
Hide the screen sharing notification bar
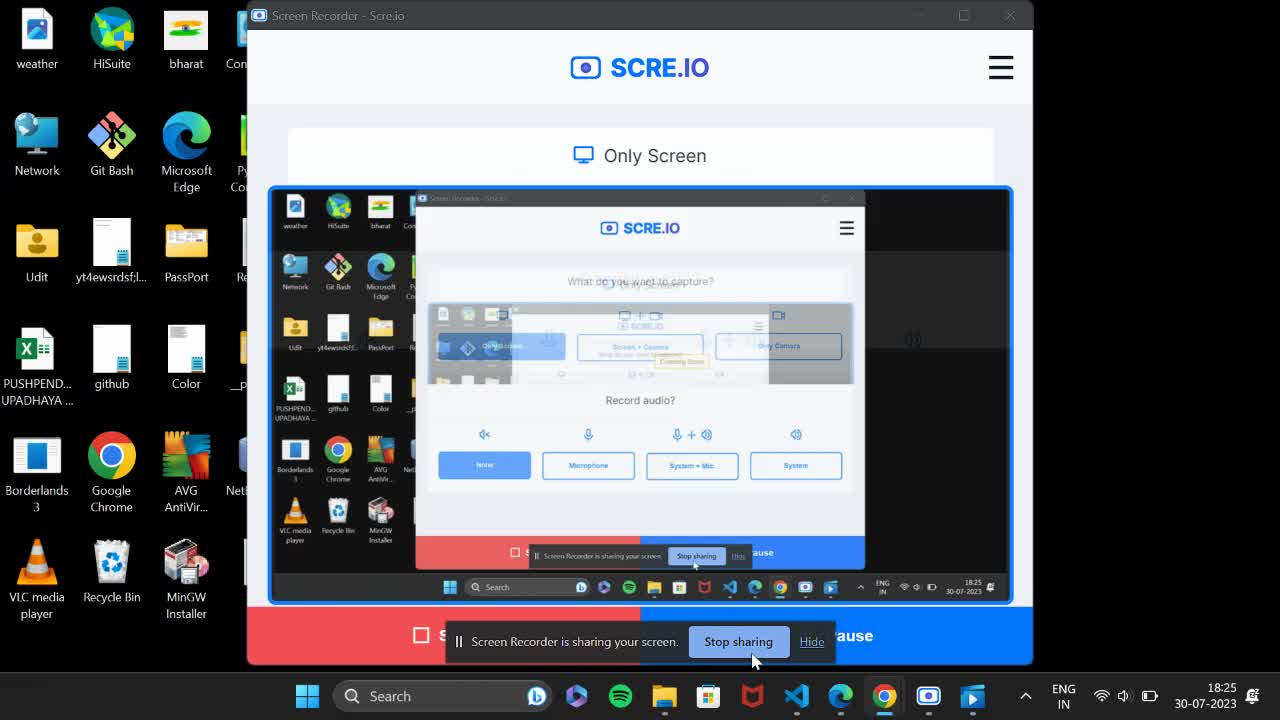pos(812,642)
